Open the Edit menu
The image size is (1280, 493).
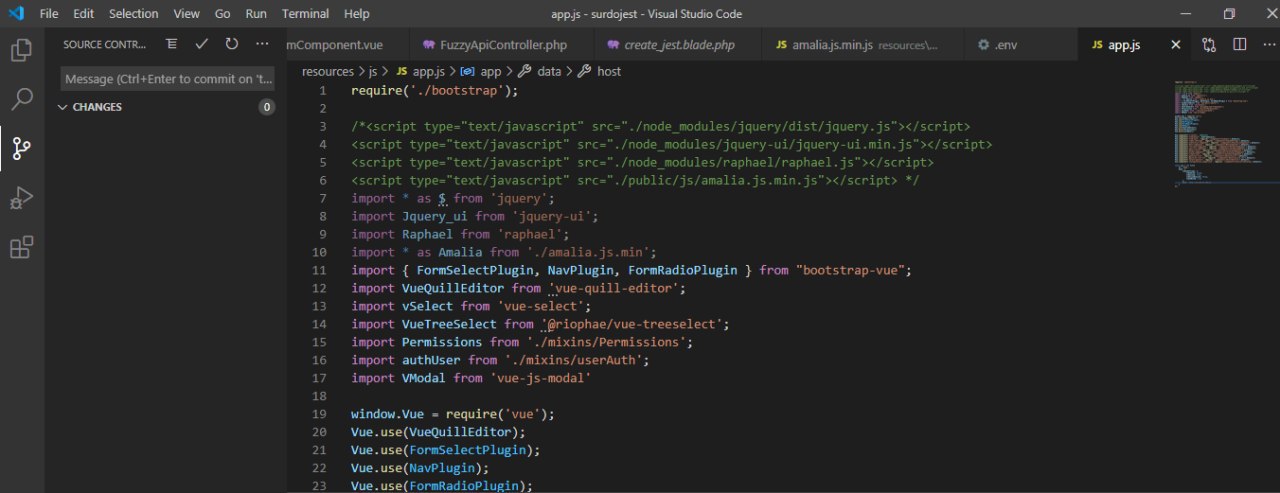[x=84, y=14]
